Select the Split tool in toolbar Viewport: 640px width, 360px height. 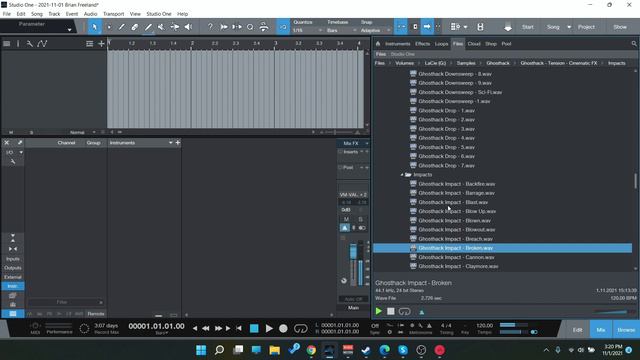coord(121,27)
